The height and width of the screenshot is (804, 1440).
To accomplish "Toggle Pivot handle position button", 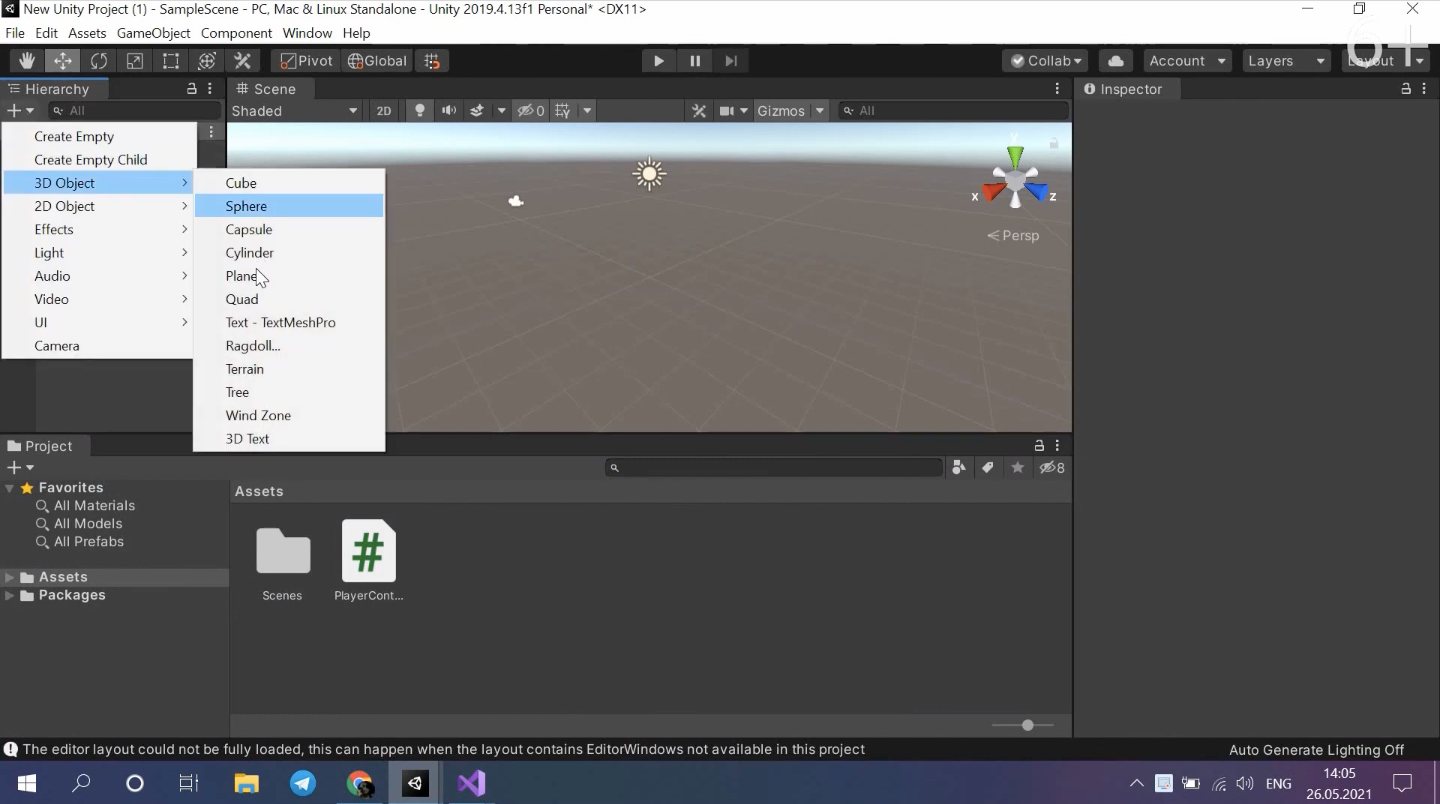I will tap(306, 61).
